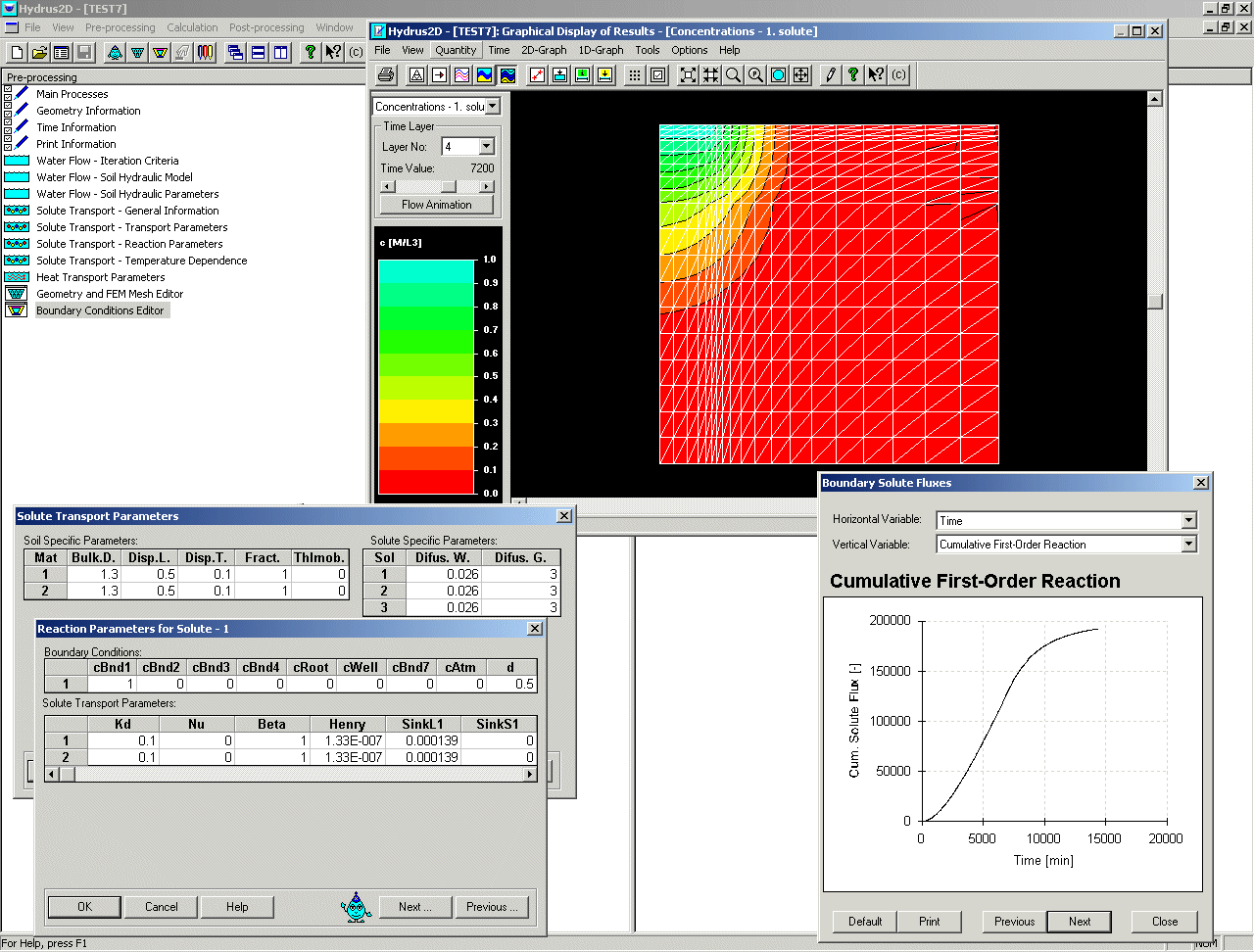Open the Vertical Variable dropdown
Image resolution: width=1254 pixels, height=952 pixels.
click(x=1188, y=544)
